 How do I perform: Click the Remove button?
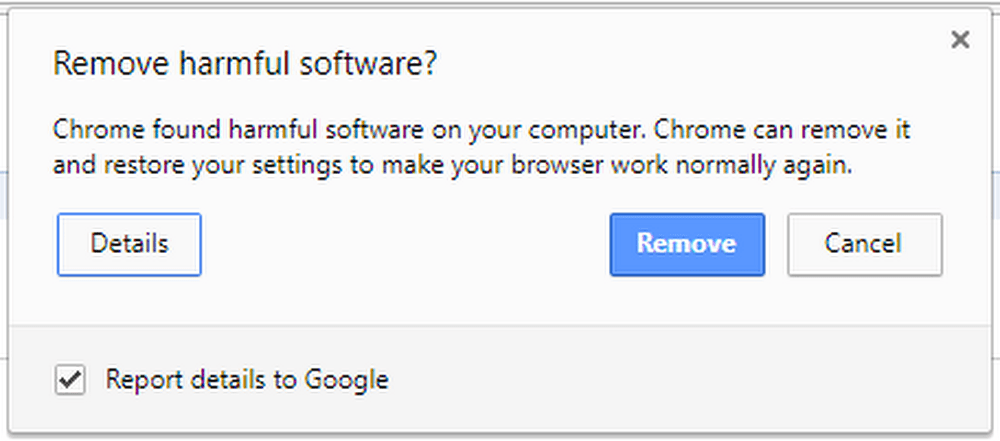tap(687, 244)
